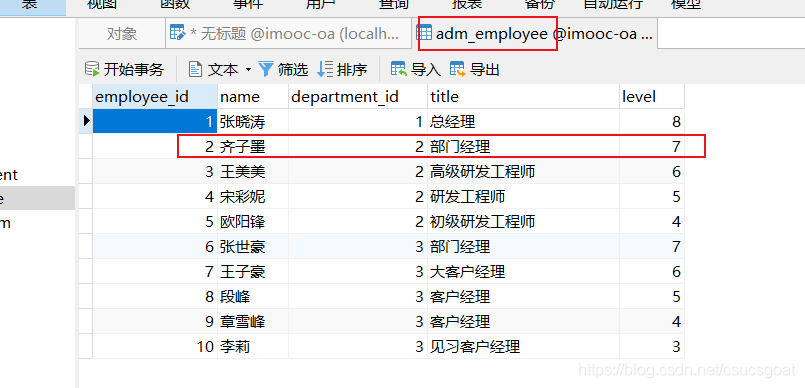Click the name column header
The image size is (805, 388).
(253, 96)
